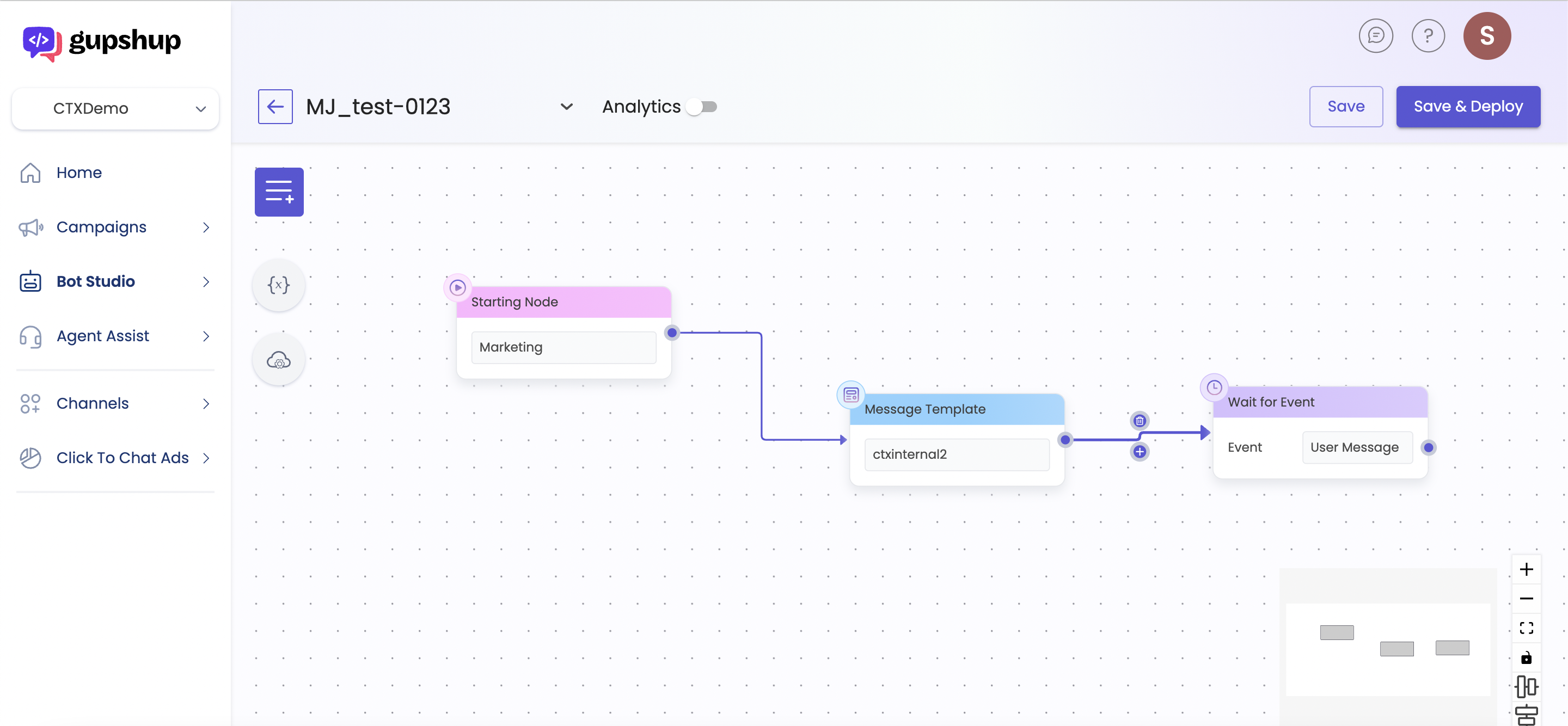Screen dimensions: 1568x726
Task: Zoom out of the canvas
Action: pyautogui.click(x=1526, y=599)
